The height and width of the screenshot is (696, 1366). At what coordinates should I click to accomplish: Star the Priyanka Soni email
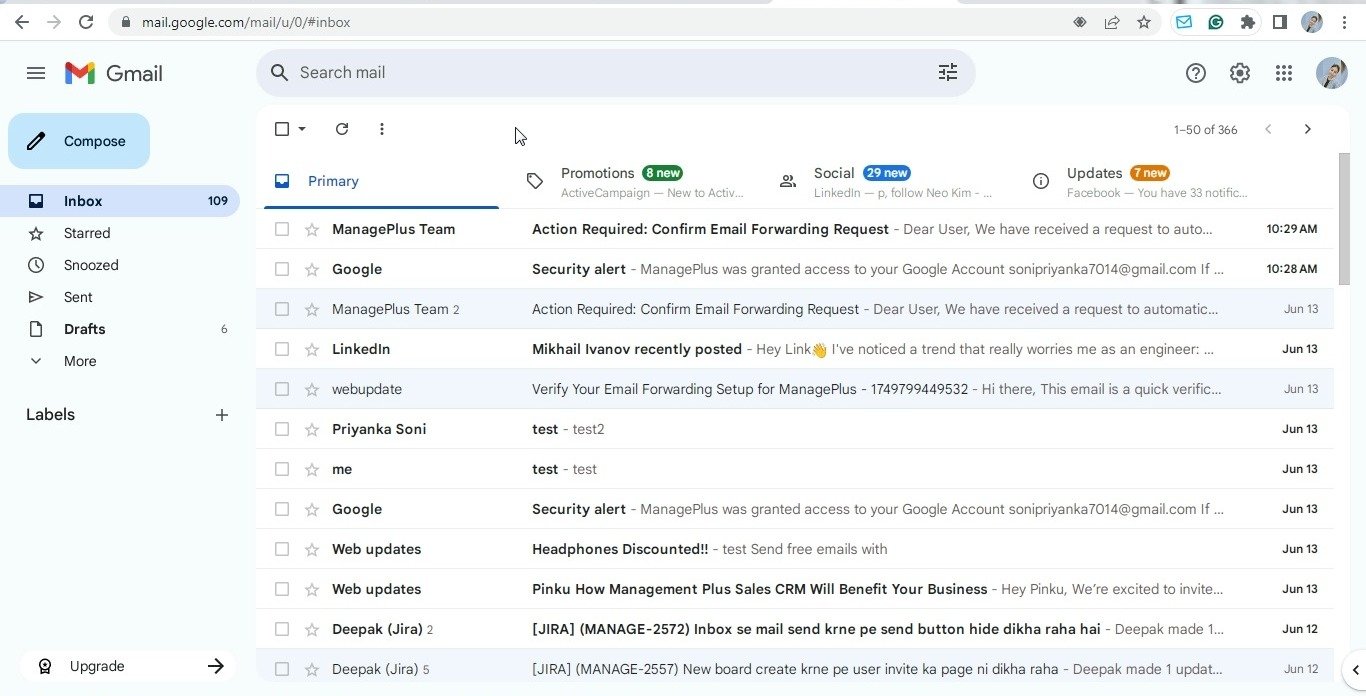coord(312,429)
